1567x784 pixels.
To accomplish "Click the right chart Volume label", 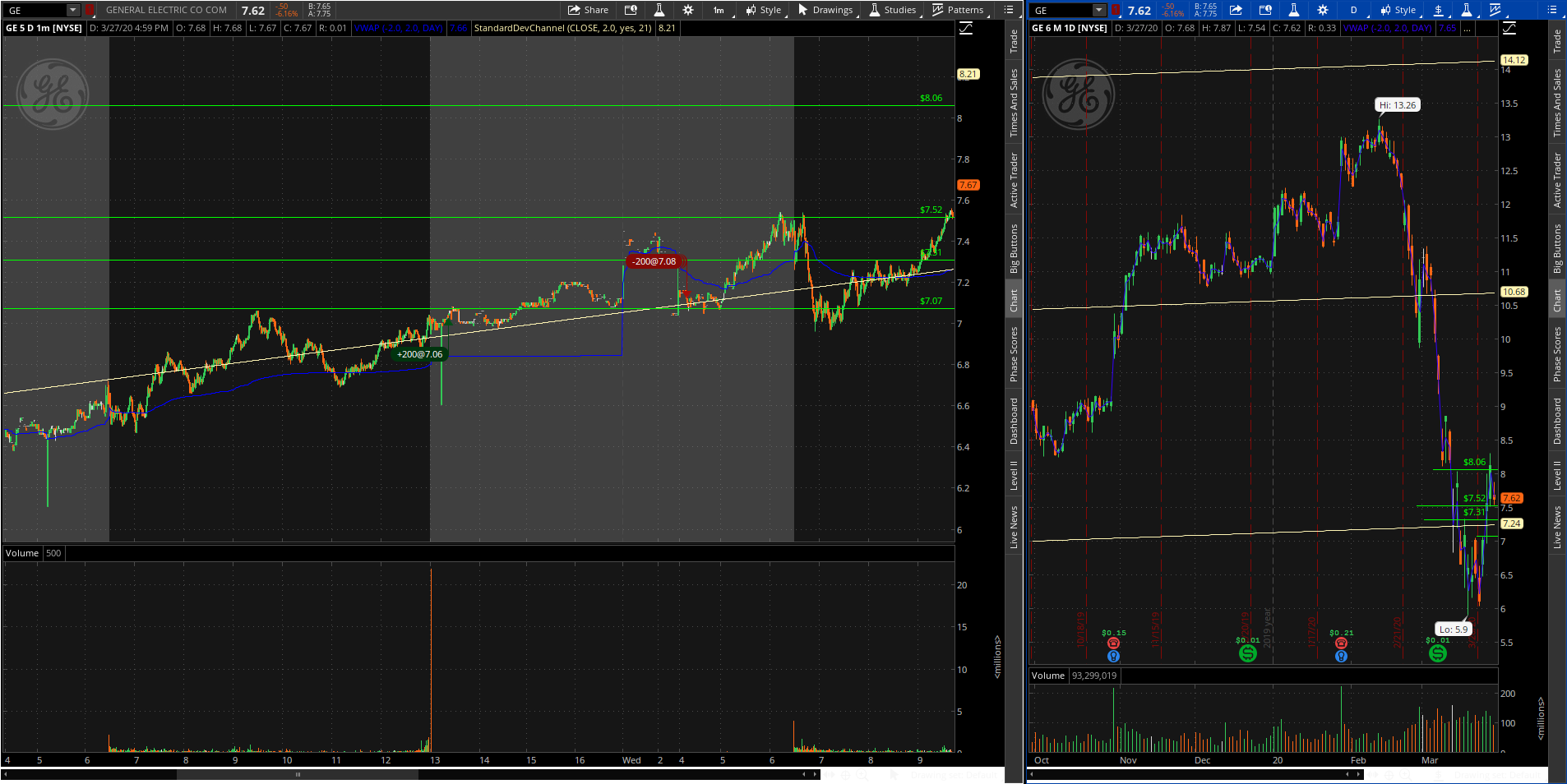I will pos(1048,676).
